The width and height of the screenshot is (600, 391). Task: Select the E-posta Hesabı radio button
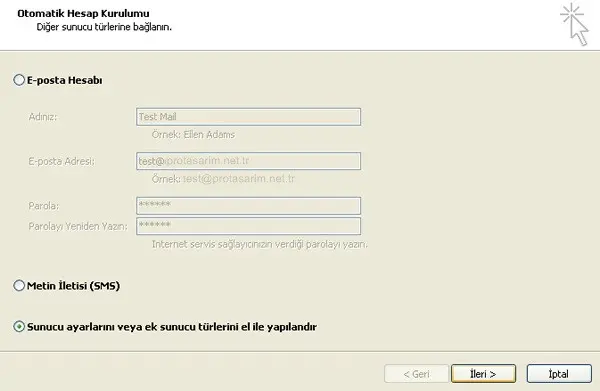click(19, 80)
